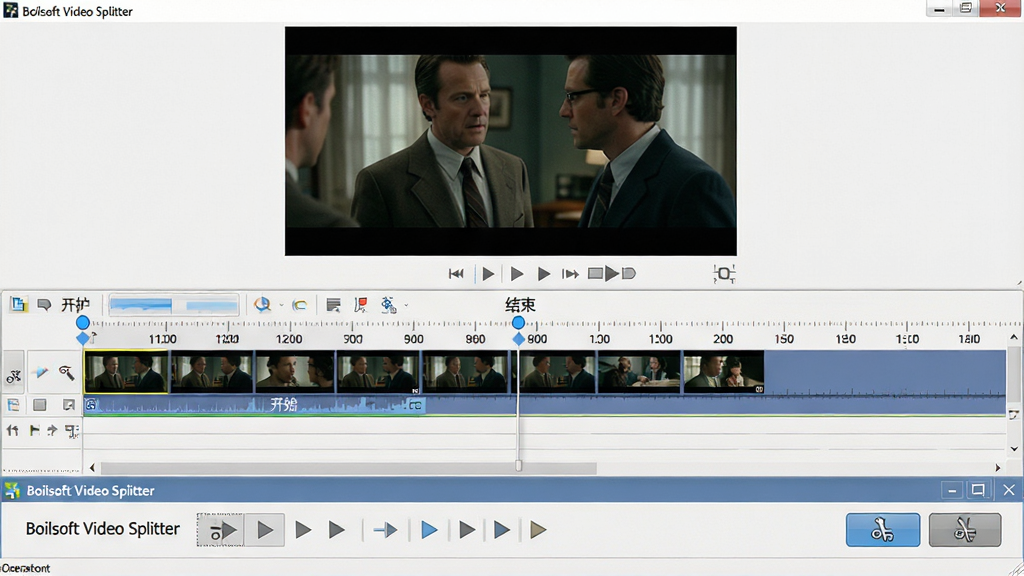This screenshot has width=1024, height=576.
Task: Click the timeline vertical scrollbar up arrow
Action: click(1014, 337)
